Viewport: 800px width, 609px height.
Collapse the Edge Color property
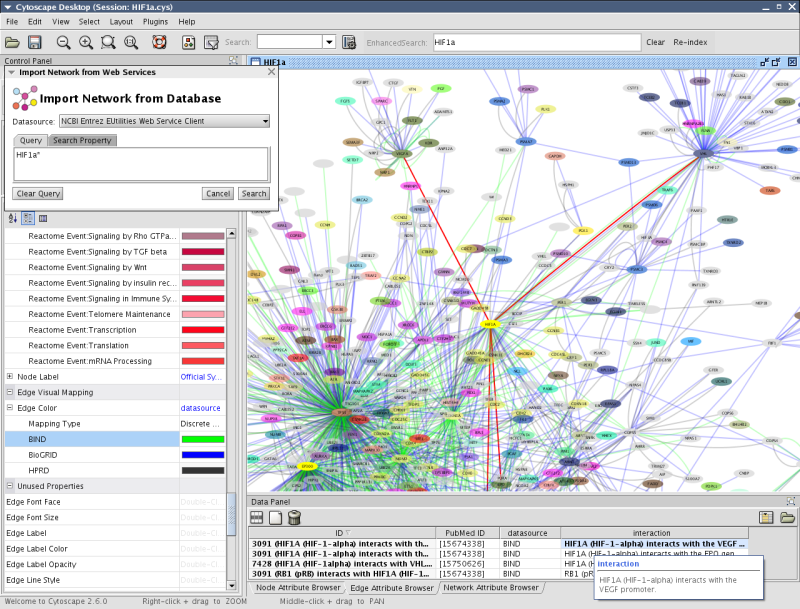pos(10,408)
